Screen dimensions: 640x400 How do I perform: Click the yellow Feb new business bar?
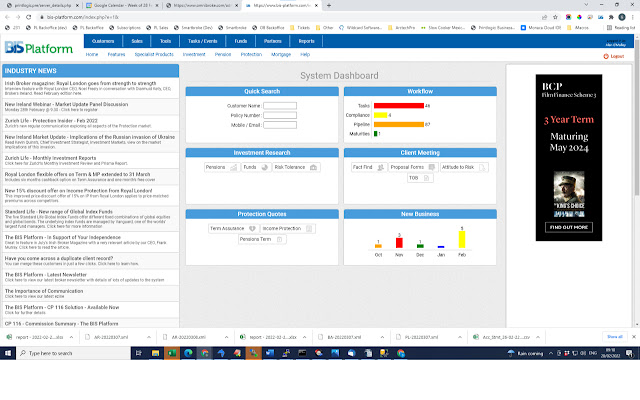(461, 238)
